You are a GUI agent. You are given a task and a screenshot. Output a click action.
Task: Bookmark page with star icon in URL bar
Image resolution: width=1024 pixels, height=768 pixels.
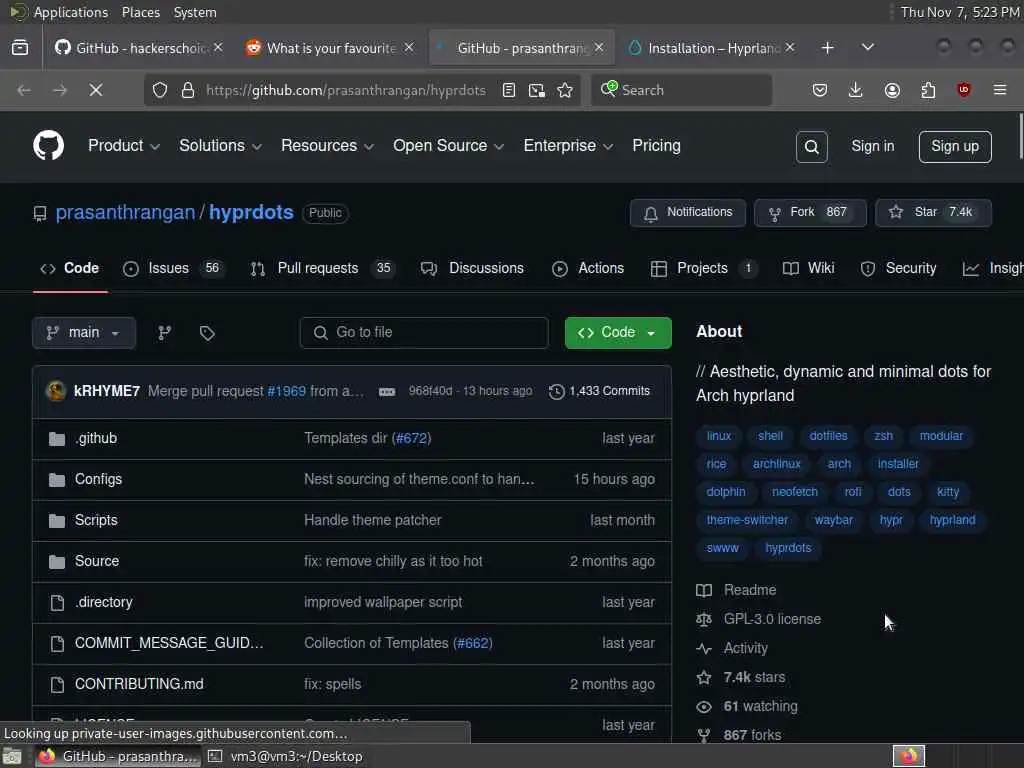coord(565,90)
